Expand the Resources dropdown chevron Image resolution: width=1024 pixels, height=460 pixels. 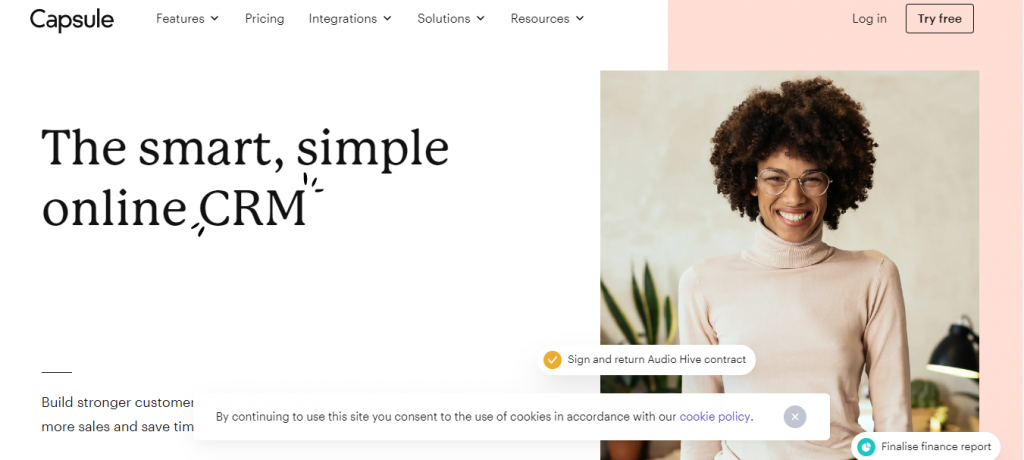coord(580,19)
